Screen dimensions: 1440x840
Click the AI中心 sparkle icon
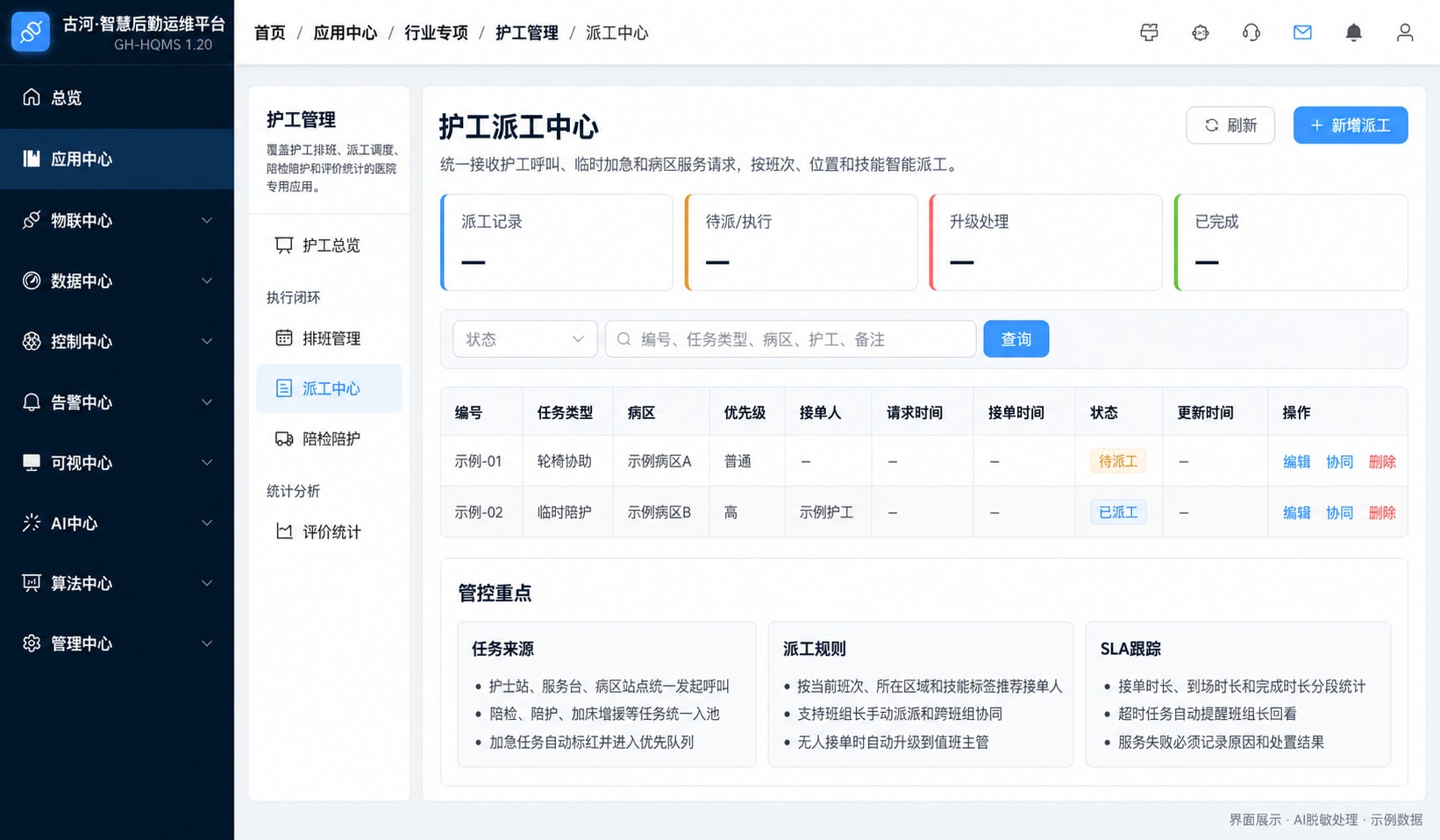pyautogui.click(x=32, y=523)
